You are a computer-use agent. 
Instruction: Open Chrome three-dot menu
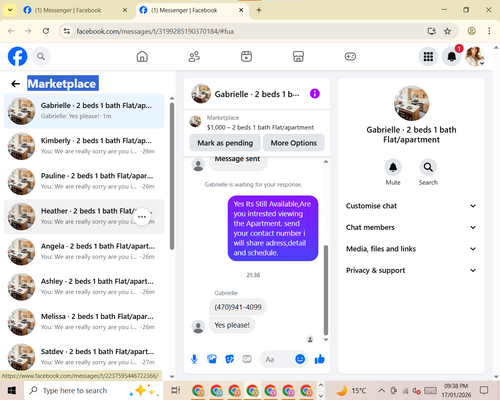click(x=489, y=31)
